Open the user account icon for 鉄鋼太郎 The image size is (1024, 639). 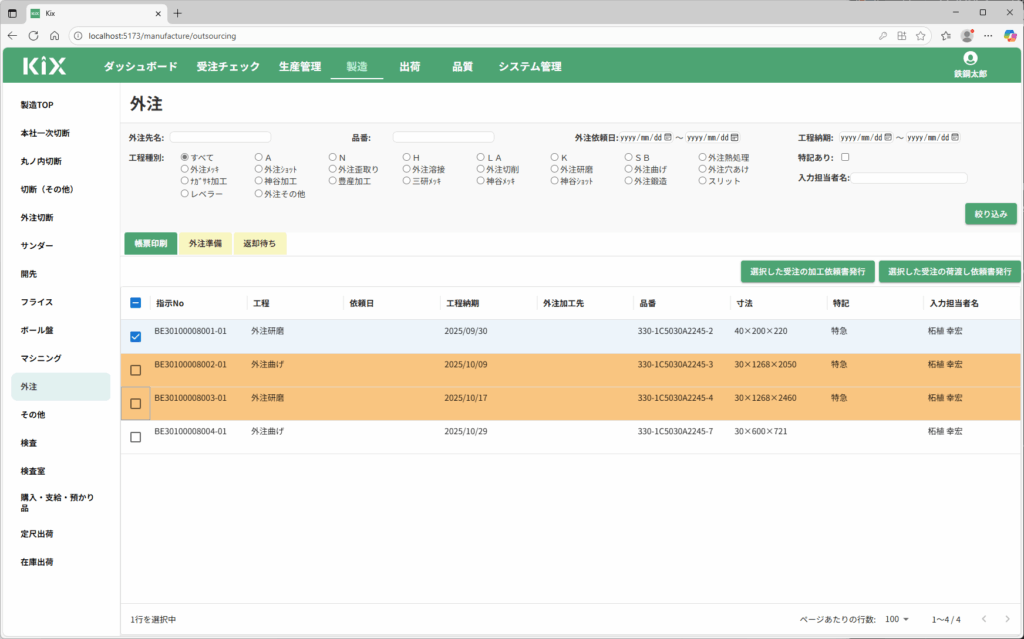[x=969, y=59]
